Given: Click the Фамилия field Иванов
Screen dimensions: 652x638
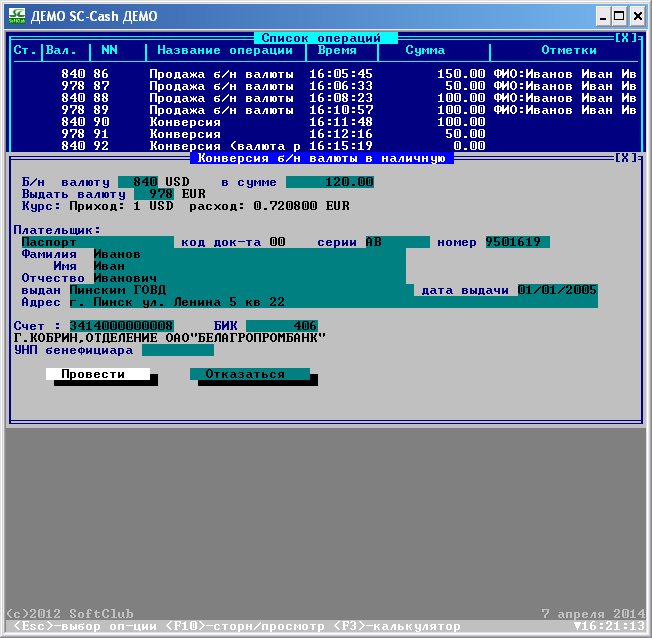Looking at the screenshot, I should (250, 254).
